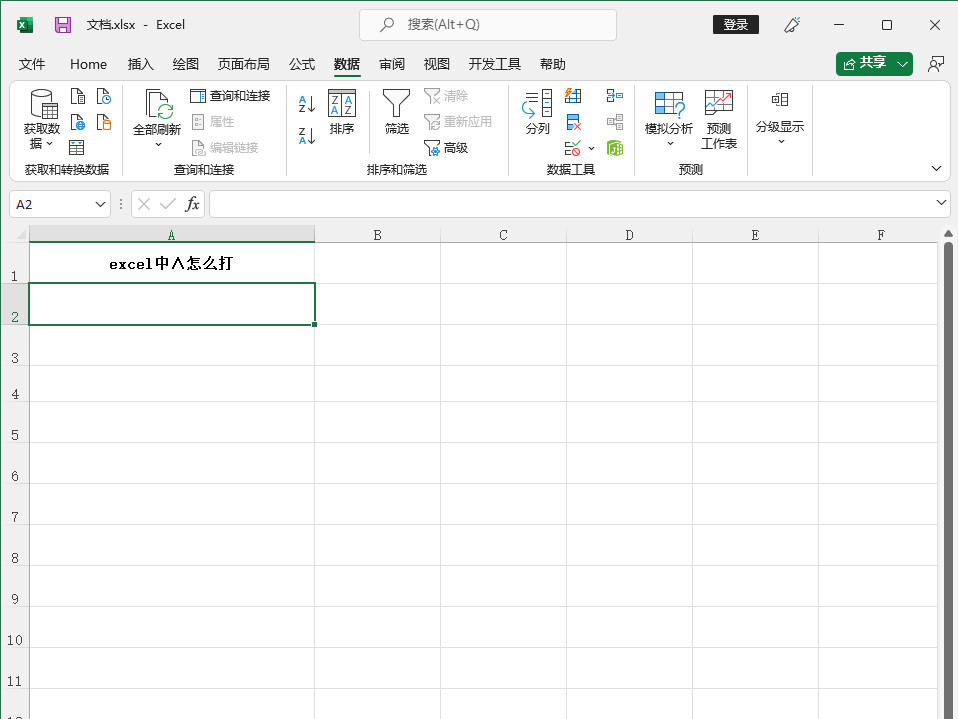958x719 pixels.
Task: Open the custom 排序 sort dialog
Action: click(x=342, y=112)
